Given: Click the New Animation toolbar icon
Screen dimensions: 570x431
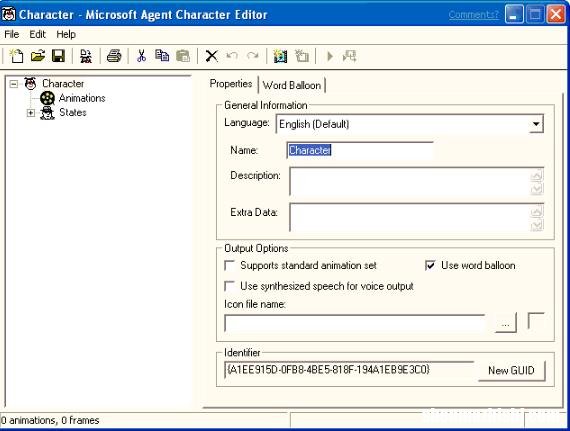Looking at the screenshot, I should click(280, 56).
